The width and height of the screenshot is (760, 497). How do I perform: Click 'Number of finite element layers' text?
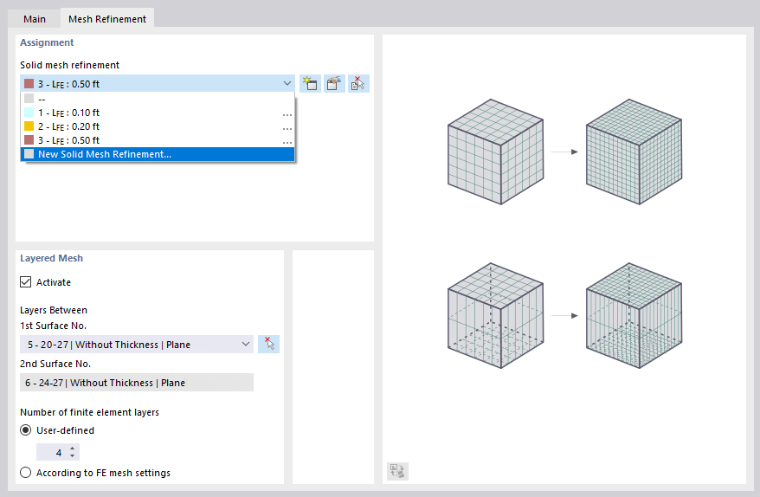(90, 412)
